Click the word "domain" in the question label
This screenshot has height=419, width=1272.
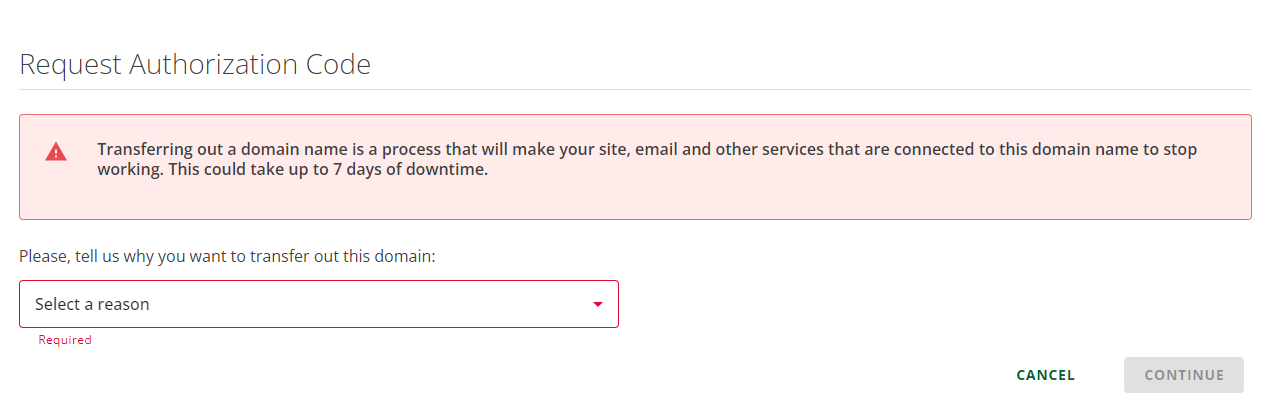point(406,256)
